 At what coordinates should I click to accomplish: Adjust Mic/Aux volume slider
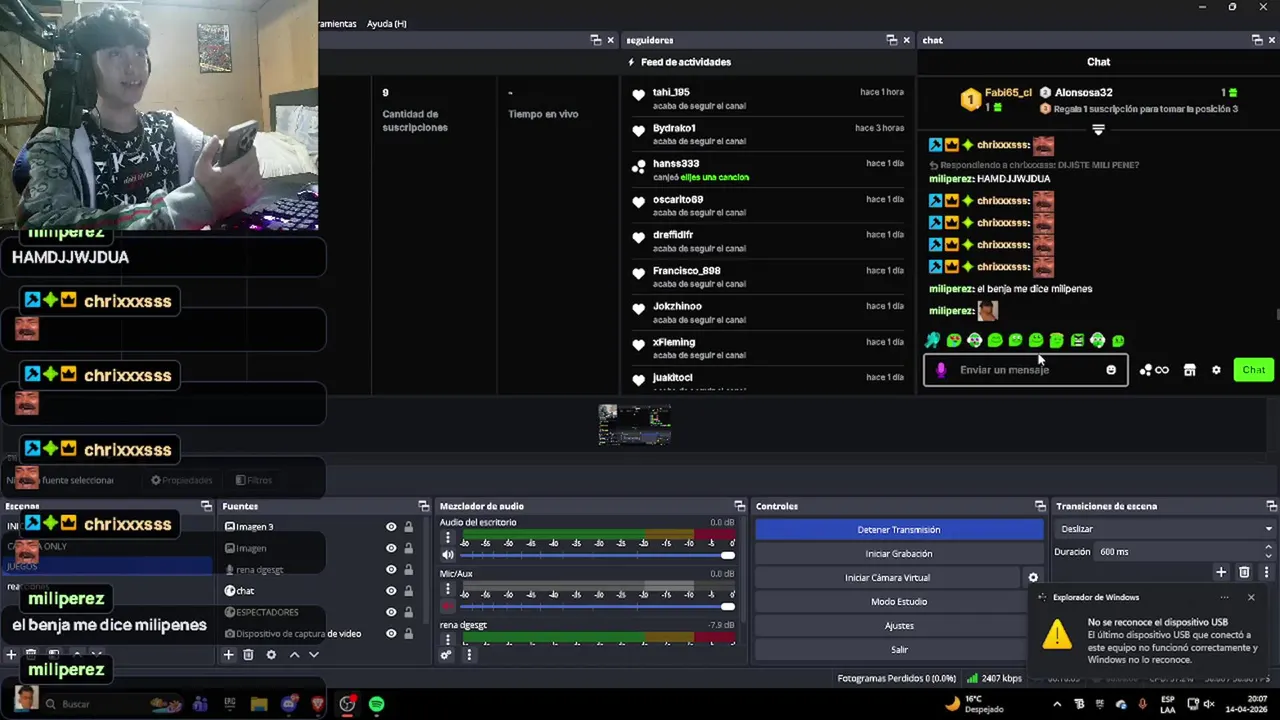[597, 606]
